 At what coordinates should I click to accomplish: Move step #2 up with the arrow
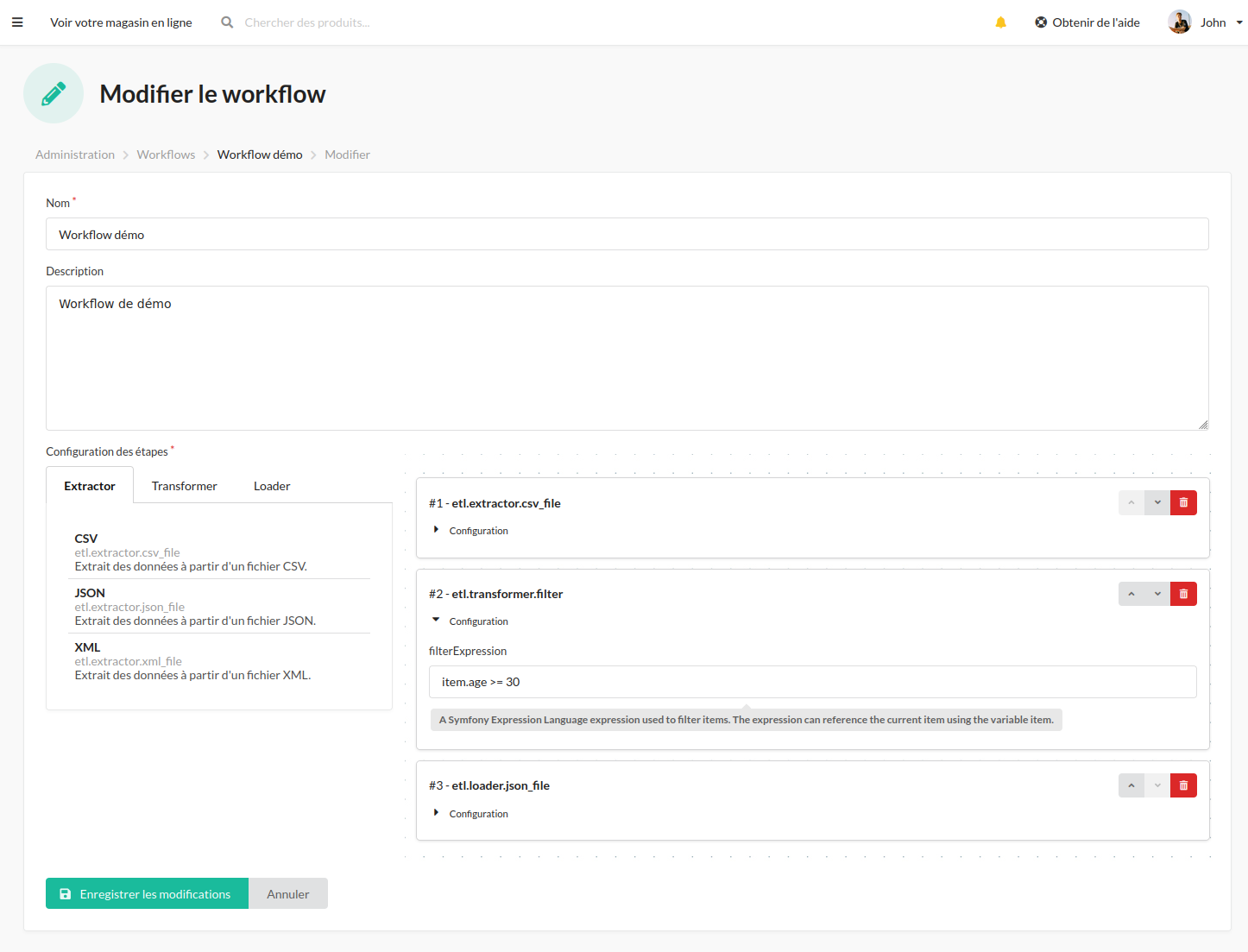[x=1131, y=593]
